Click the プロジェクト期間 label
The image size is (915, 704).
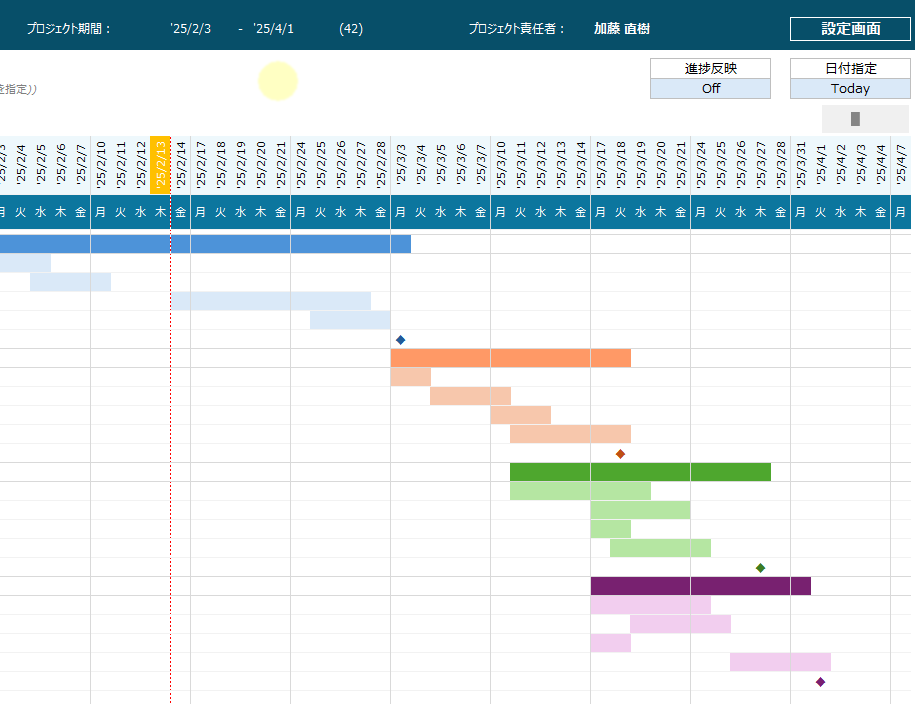pos(69,29)
